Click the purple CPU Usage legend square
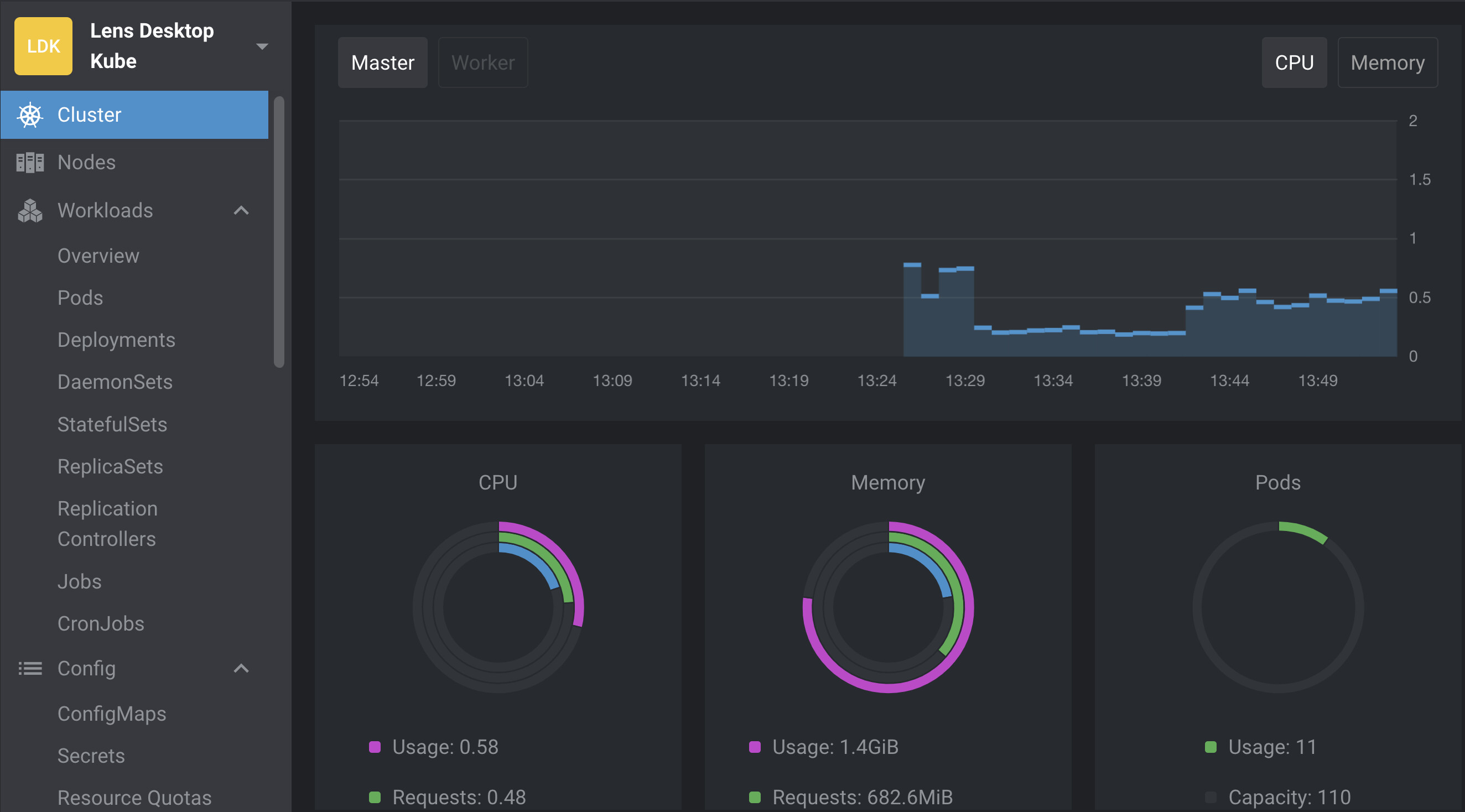The width and height of the screenshot is (1465, 812). pyautogui.click(x=374, y=747)
